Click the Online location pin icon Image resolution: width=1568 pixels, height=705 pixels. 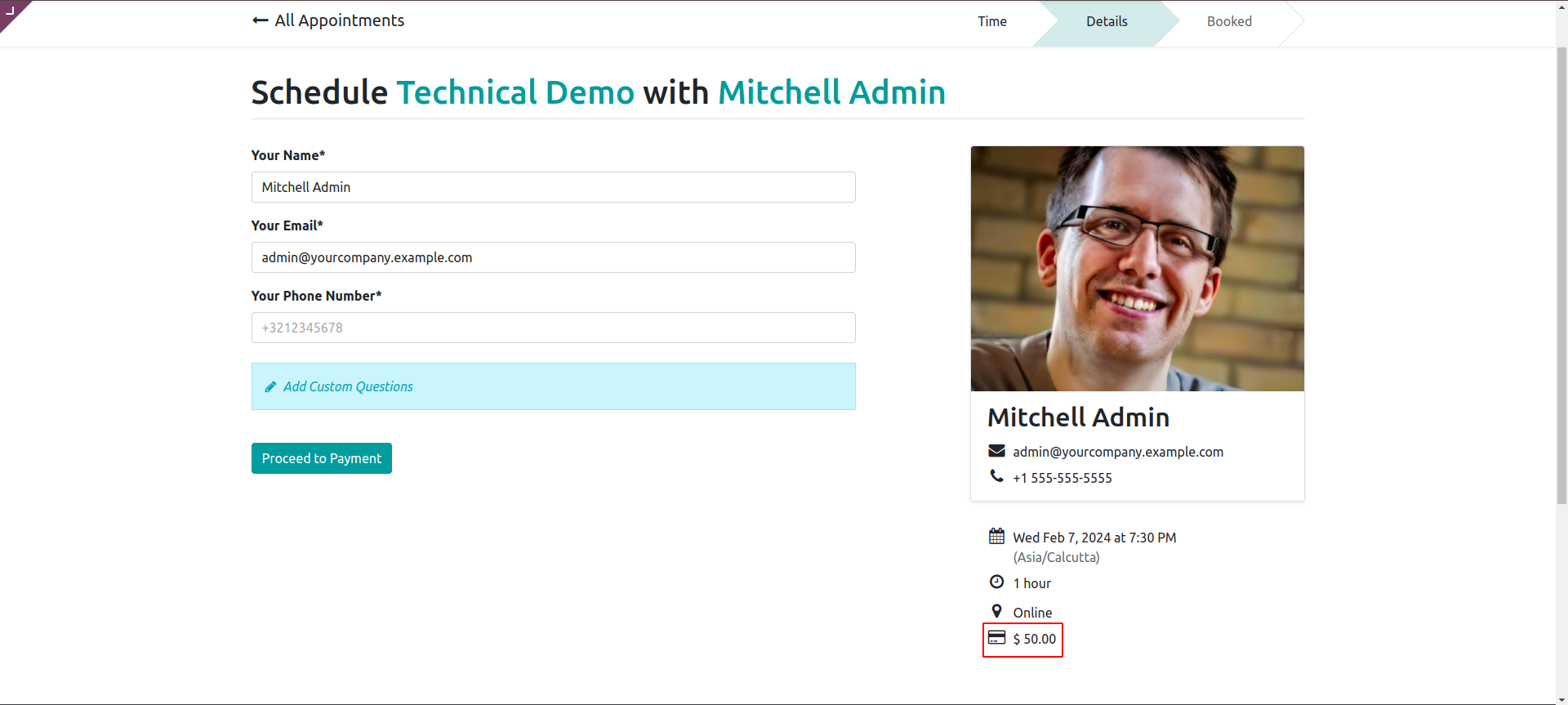click(996, 611)
